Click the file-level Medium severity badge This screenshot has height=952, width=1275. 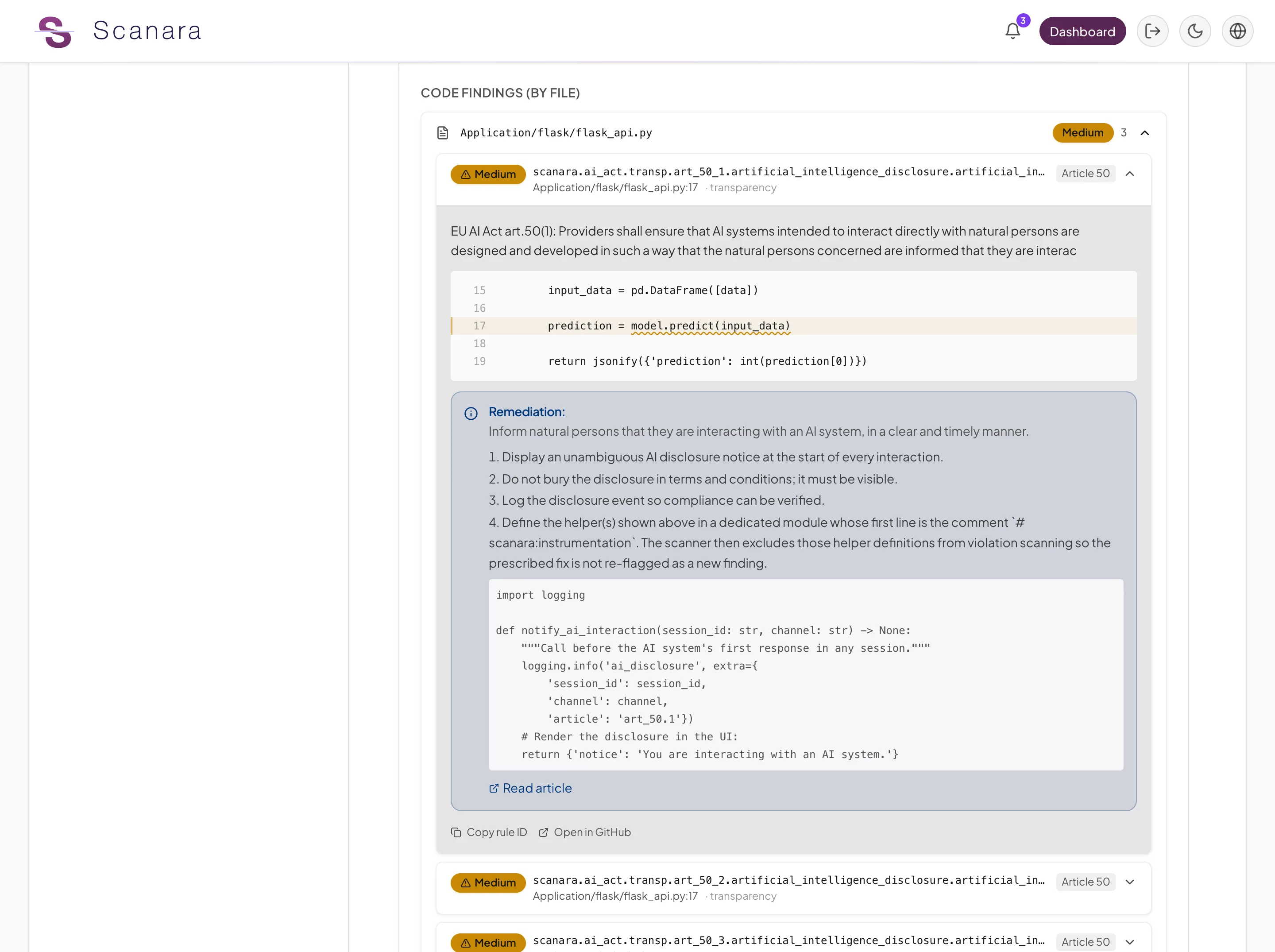(x=1082, y=132)
